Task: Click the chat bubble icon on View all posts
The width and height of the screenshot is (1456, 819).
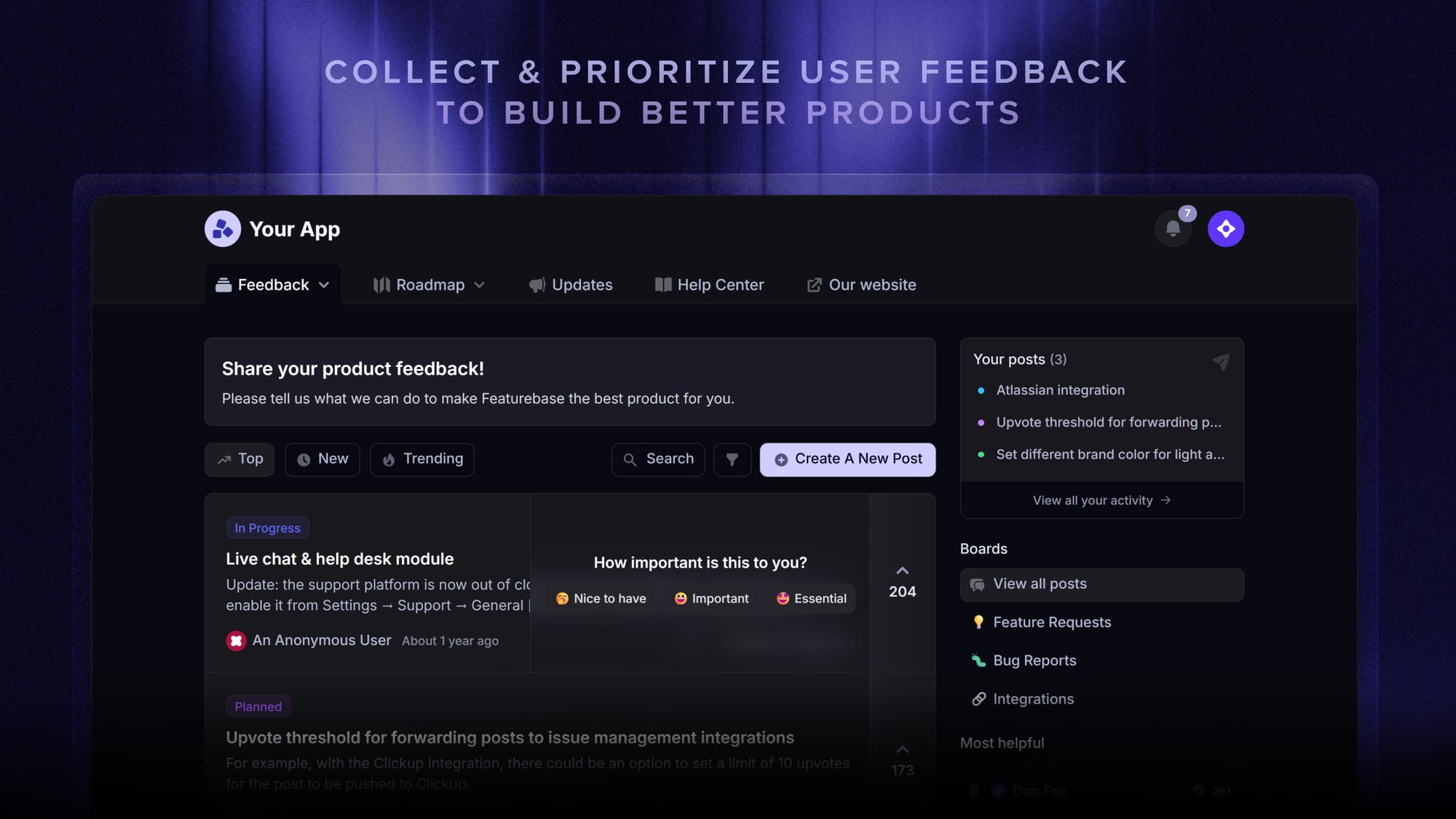Action: tap(976, 584)
